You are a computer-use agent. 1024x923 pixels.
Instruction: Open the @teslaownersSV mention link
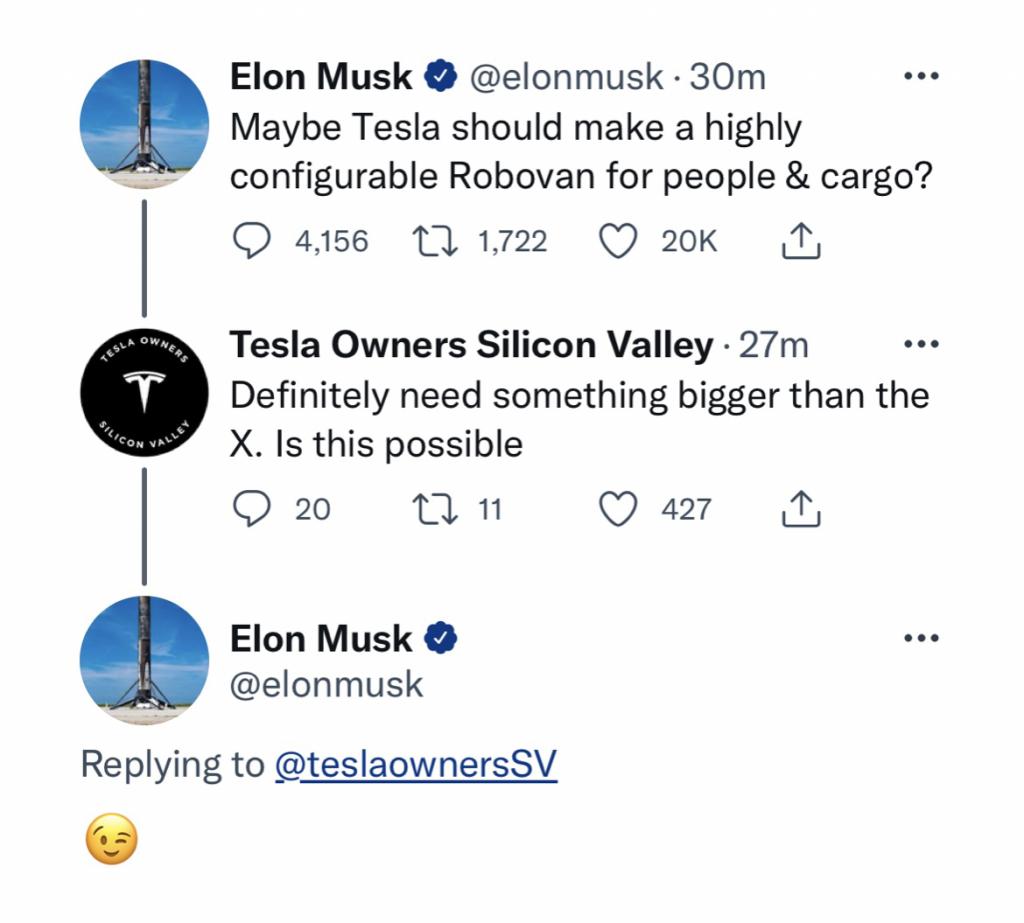[416, 764]
